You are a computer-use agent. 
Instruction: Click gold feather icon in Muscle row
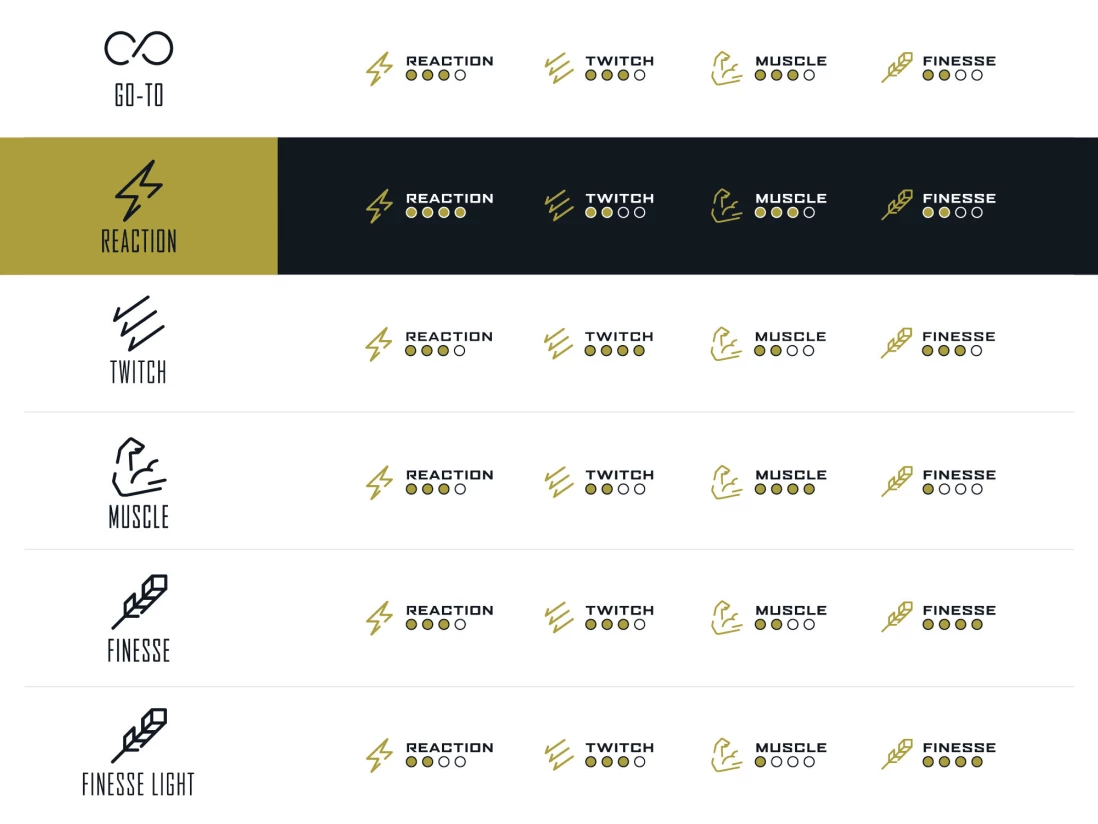(x=897, y=482)
